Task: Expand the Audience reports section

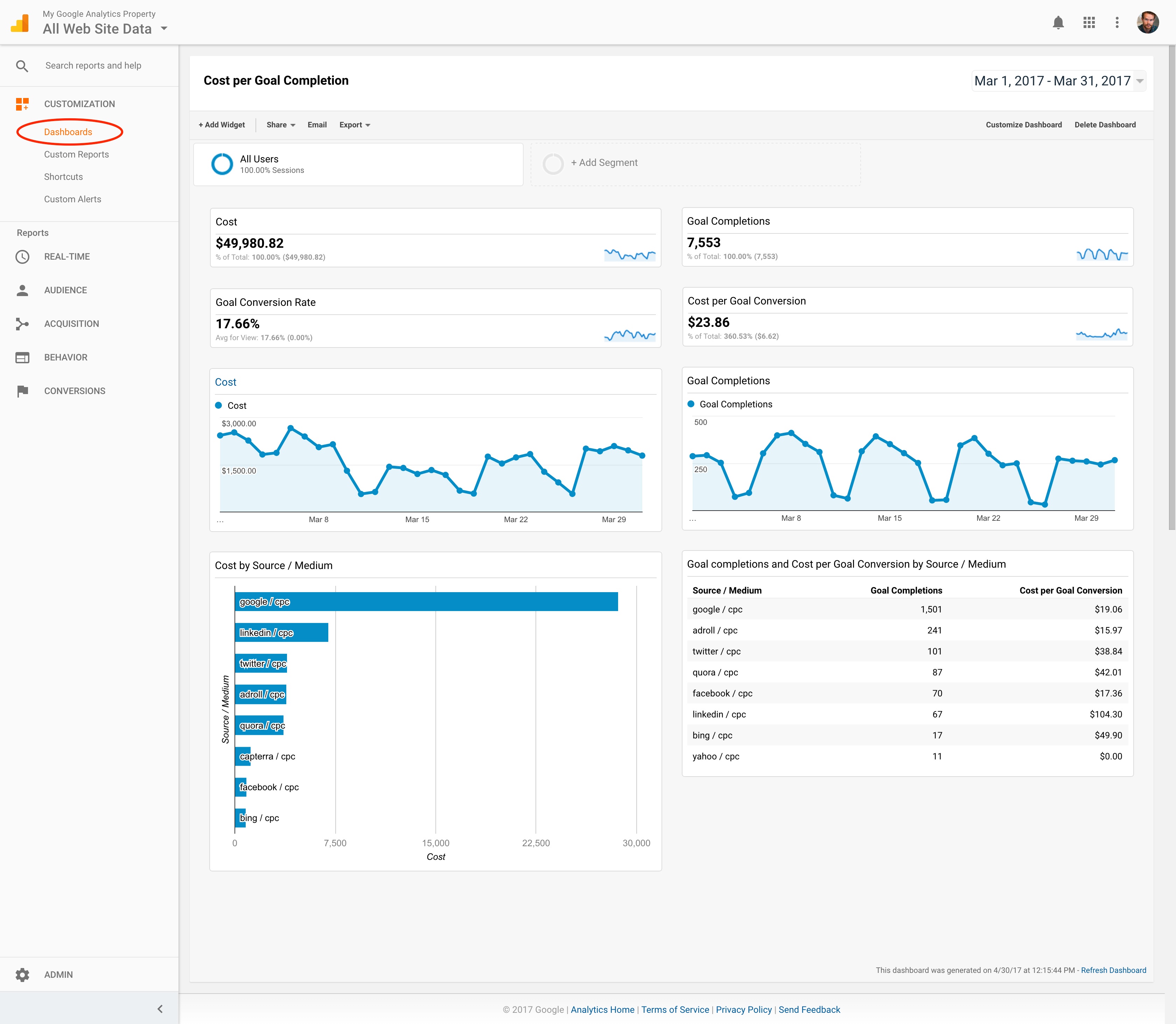Action: (x=66, y=290)
